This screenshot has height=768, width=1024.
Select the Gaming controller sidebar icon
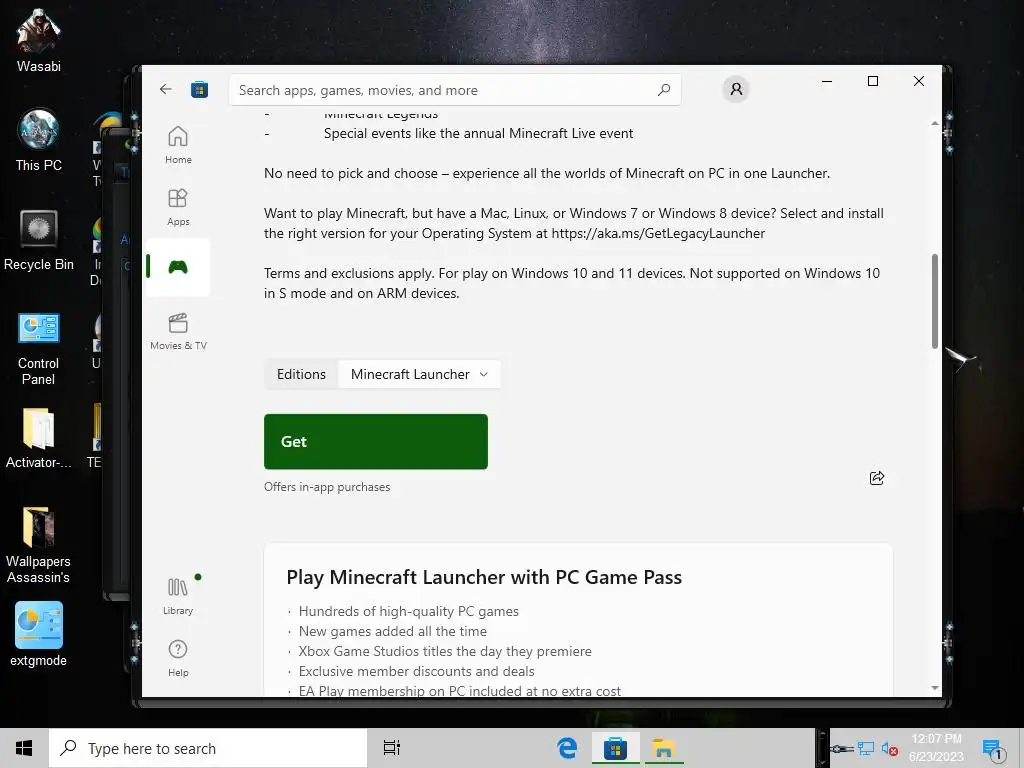pyautogui.click(x=178, y=267)
